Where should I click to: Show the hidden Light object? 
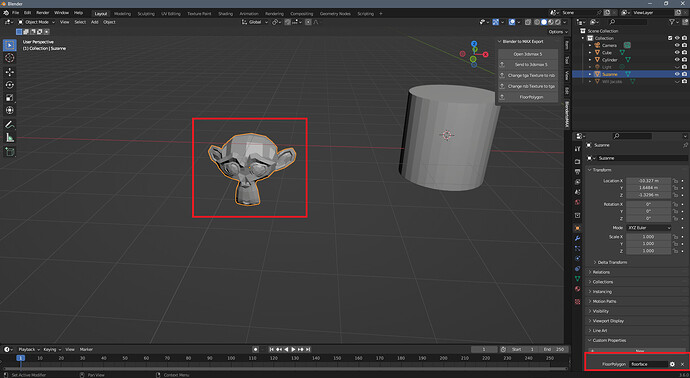click(677, 67)
